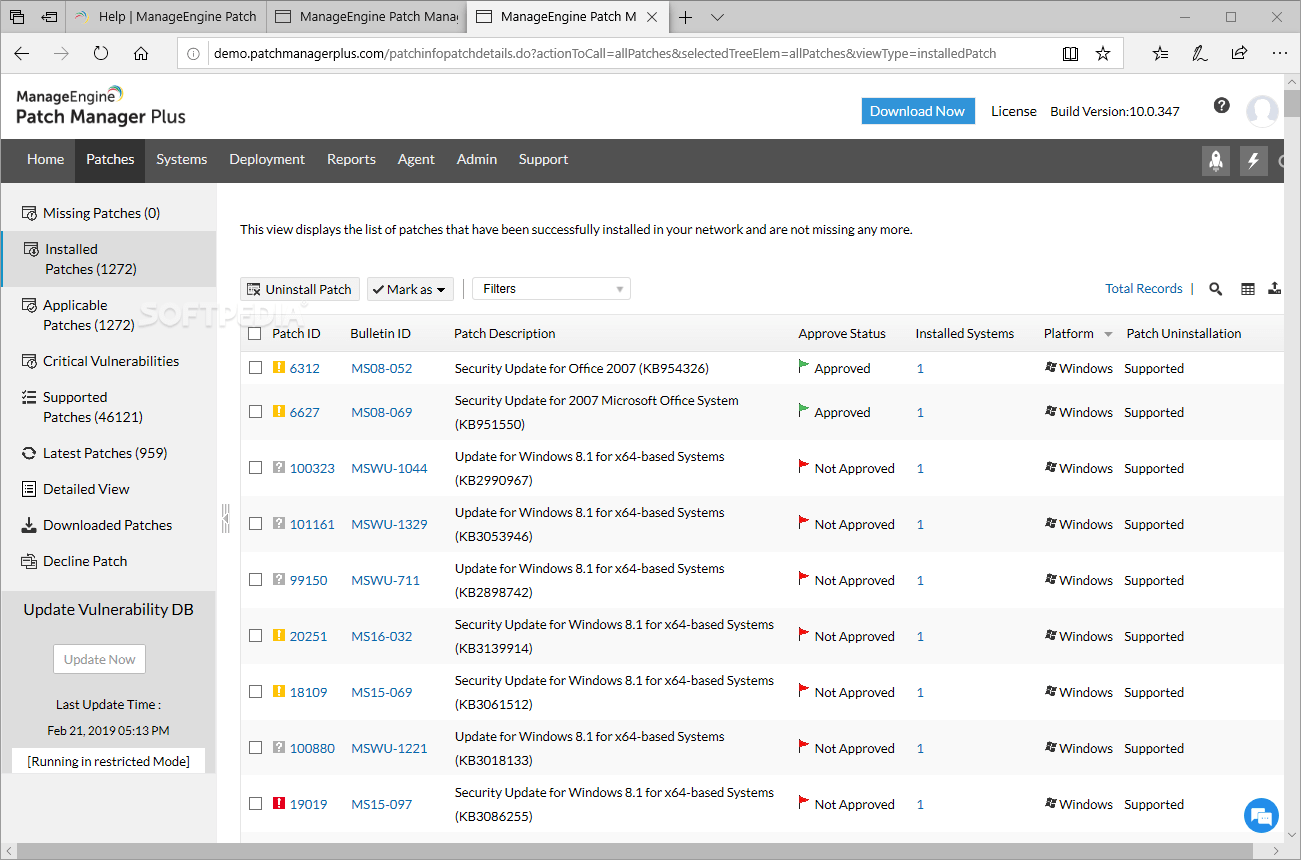Click the search magnifier above the table
Image resolution: width=1301 pixels, height=860 pixels.
(1216, 289)
